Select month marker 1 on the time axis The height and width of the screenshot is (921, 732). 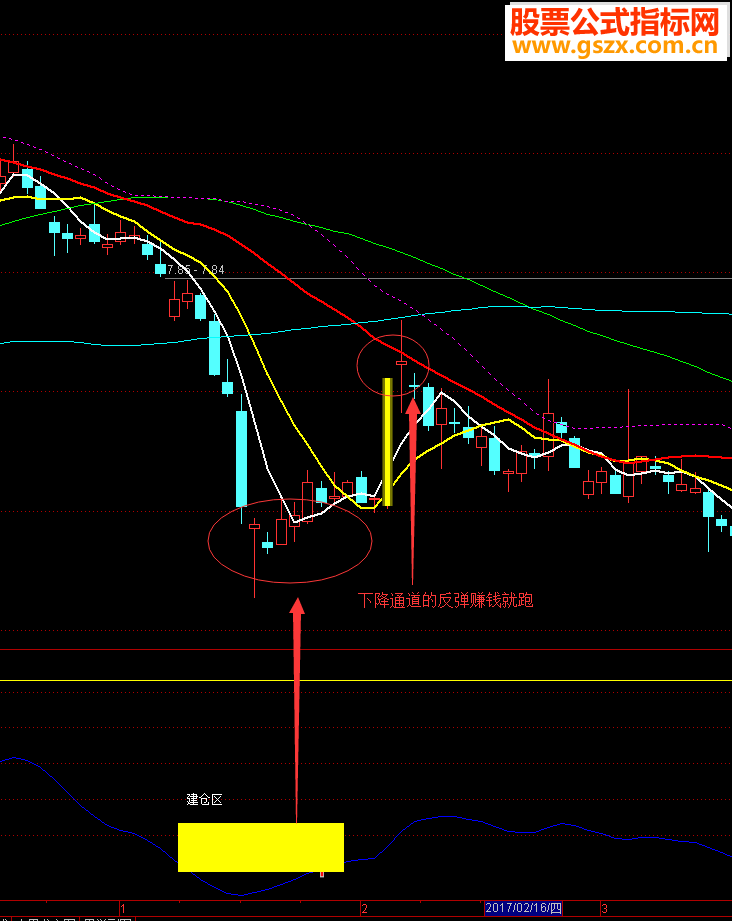pos(123,909)
